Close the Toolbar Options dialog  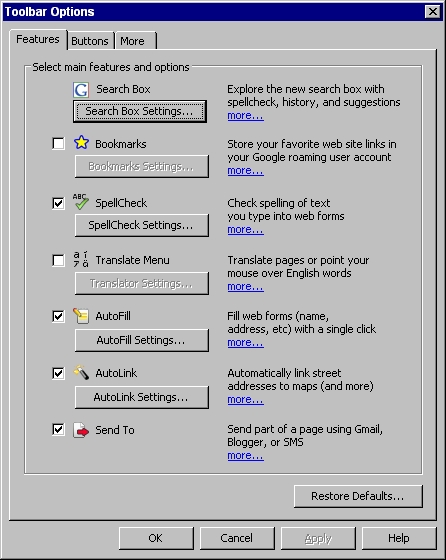(432, 11)
